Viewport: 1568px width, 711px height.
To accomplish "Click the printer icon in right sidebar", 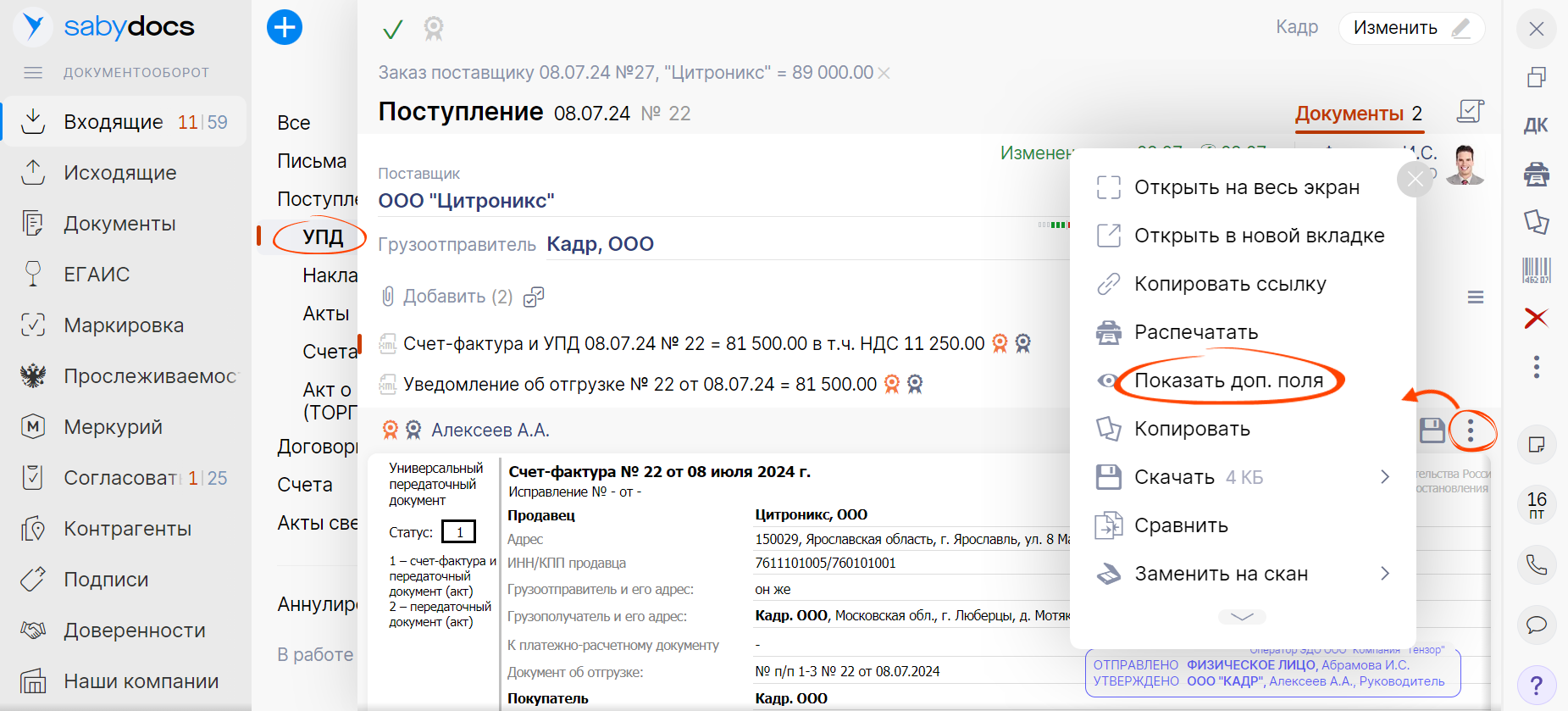I will coord(1536,175).
